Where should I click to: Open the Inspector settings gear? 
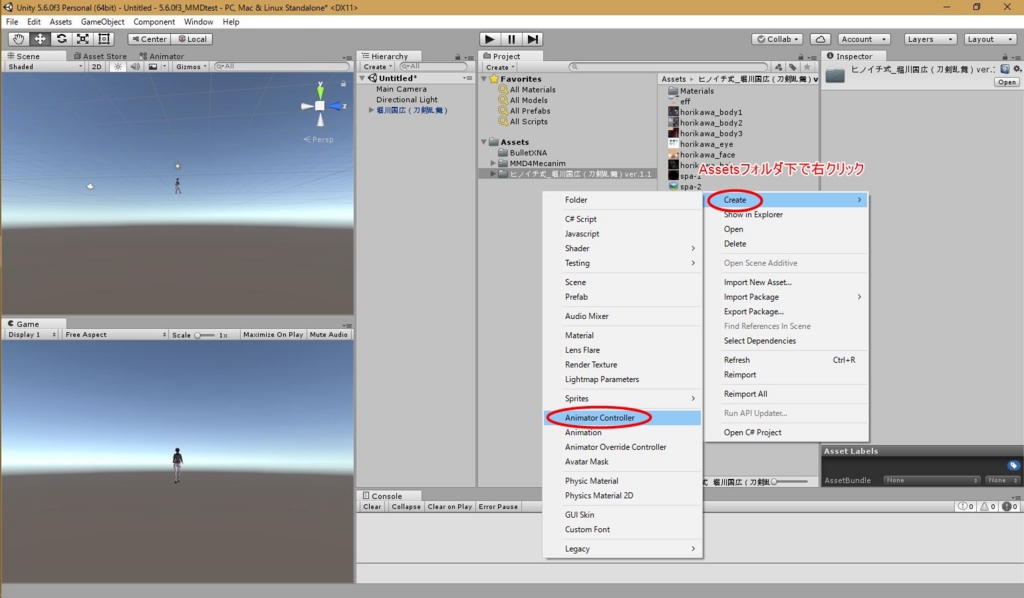pos(1017,69)
